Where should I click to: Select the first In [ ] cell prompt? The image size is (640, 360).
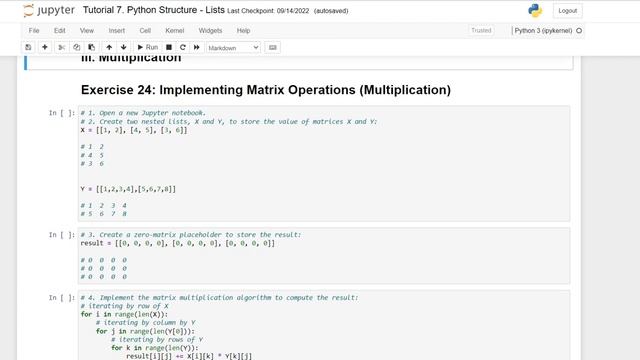click(62, 113)
